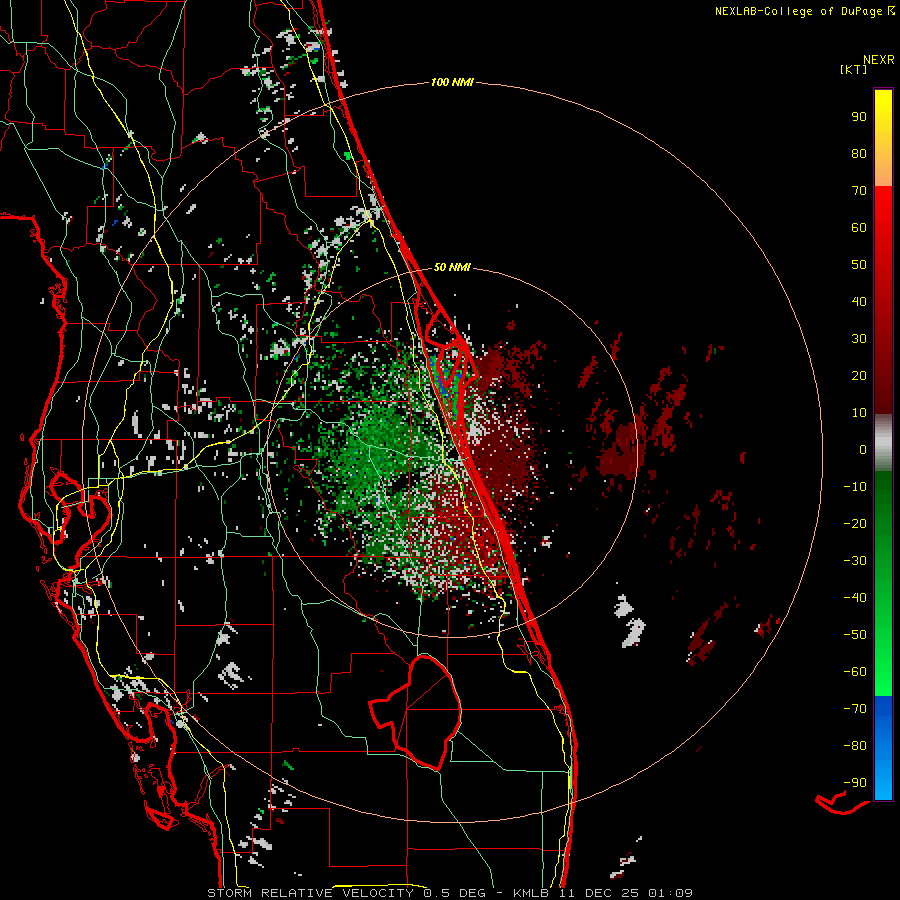
Task: Click the red segment of the color bar
Action: [x=883, y=300]
